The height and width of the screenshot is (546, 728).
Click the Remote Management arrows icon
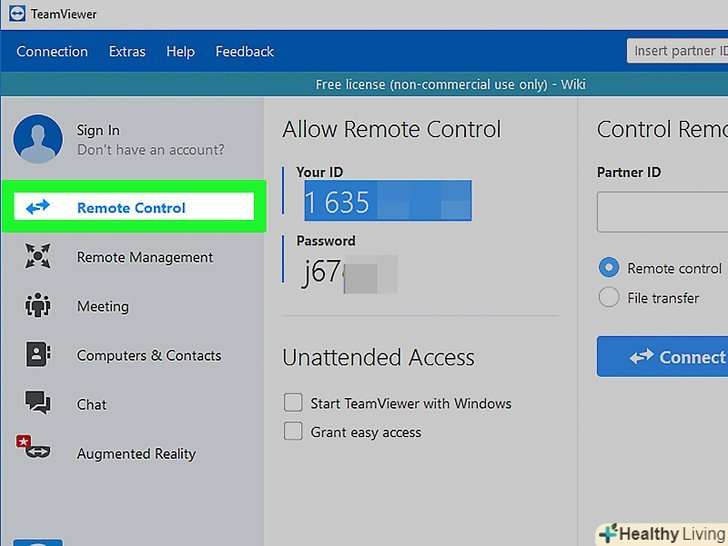[38, 256]
